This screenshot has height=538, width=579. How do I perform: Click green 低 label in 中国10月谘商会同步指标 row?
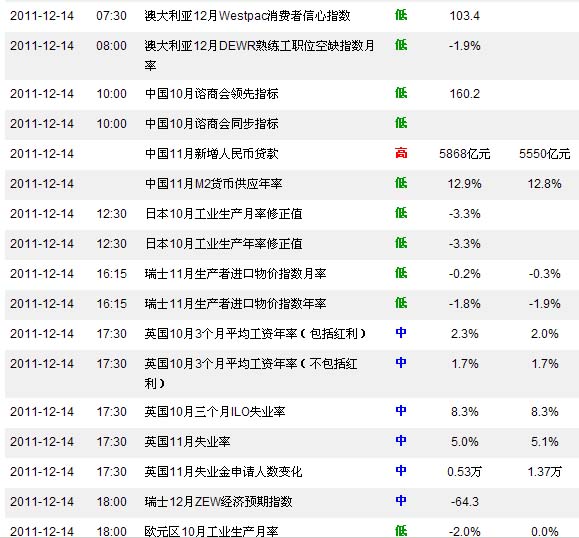coord(401,123)
